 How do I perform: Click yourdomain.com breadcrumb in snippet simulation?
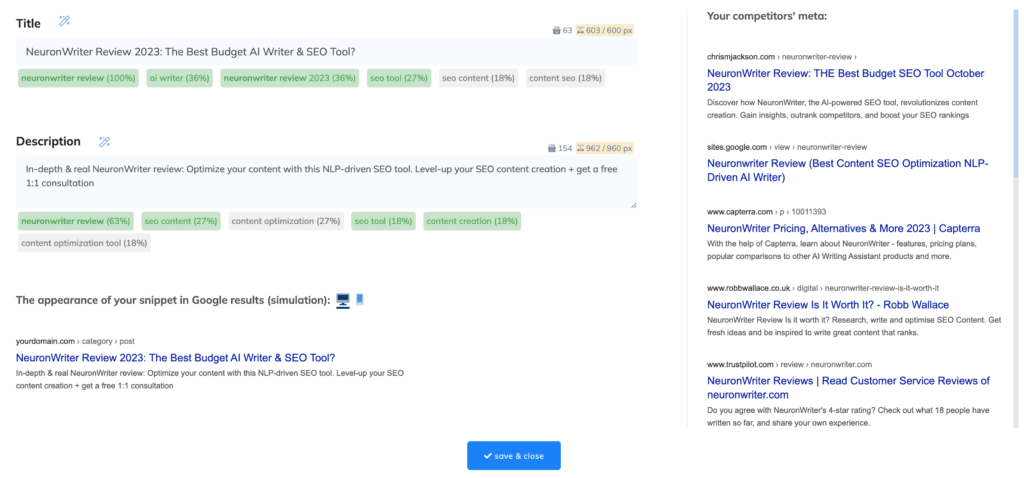(x=75, y=342)
